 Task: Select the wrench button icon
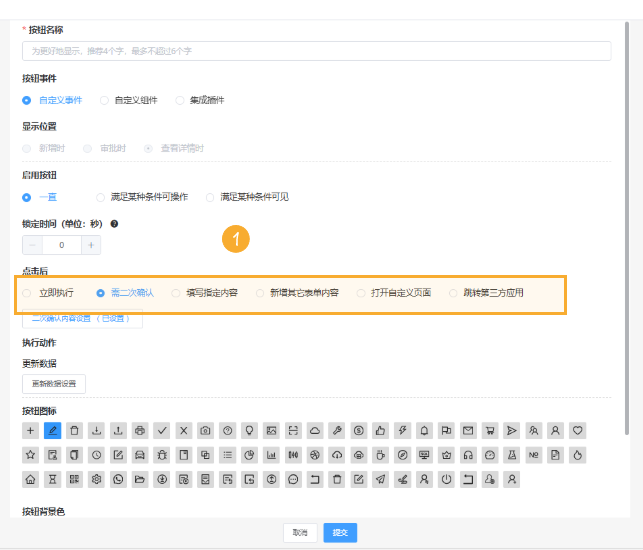click(337, 431)
